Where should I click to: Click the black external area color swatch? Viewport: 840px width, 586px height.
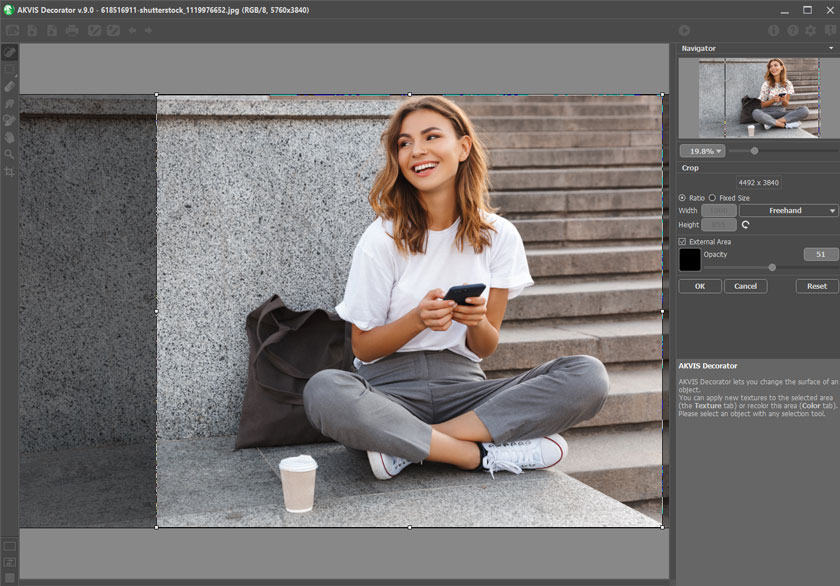tap(689, 260)
